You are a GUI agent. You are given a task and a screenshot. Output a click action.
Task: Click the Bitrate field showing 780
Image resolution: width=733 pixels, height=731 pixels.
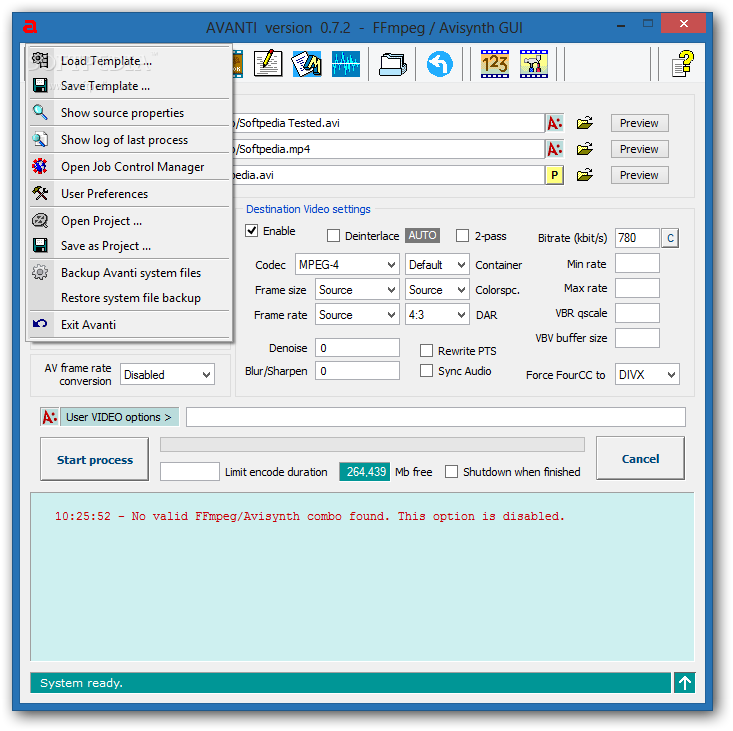click(637, 238)
